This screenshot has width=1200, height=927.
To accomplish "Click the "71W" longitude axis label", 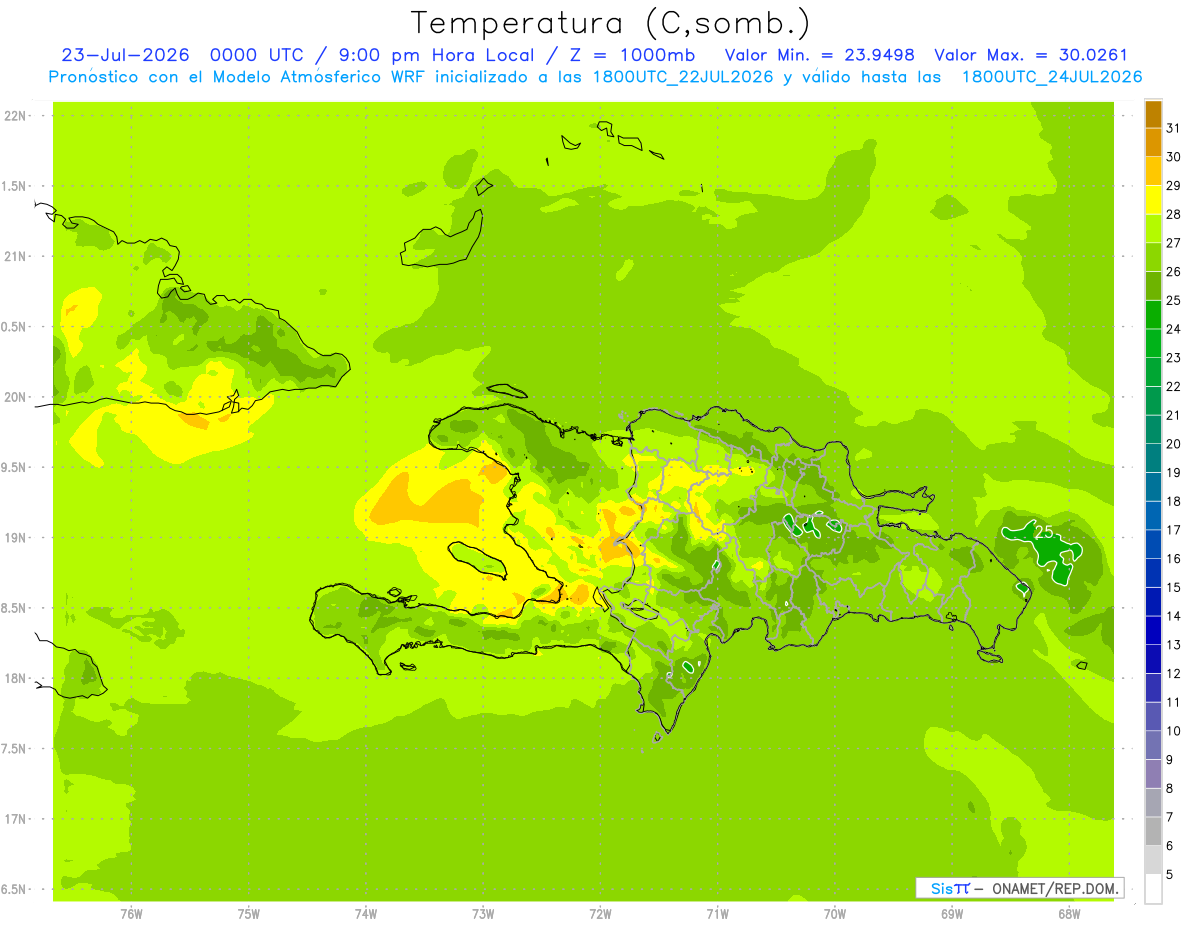I will click(717, 914).
